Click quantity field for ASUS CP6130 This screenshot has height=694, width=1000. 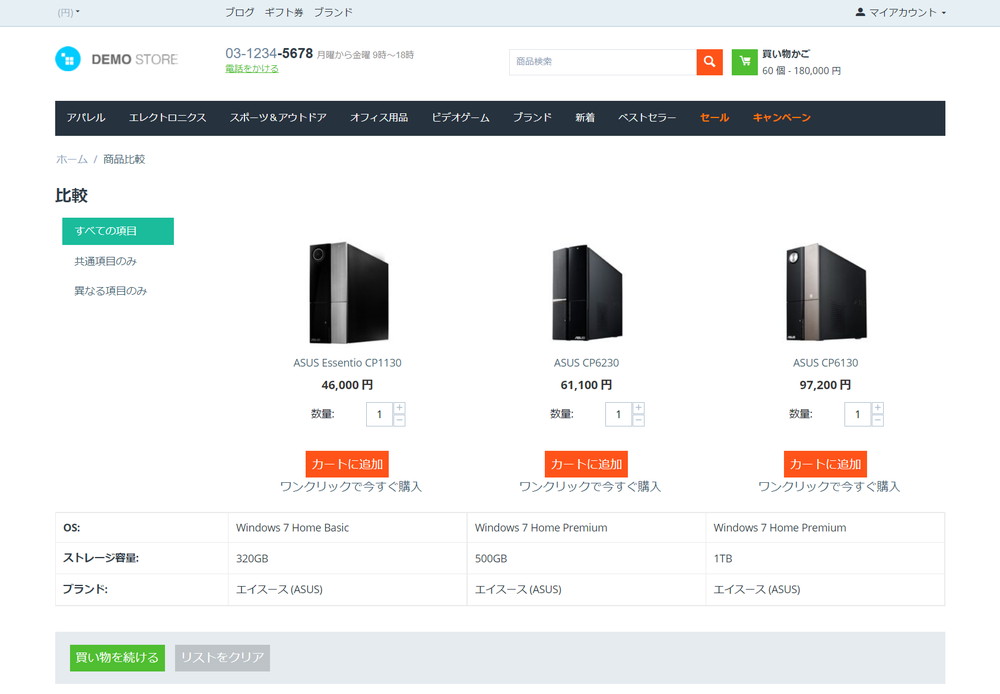(x=858, y=414)
